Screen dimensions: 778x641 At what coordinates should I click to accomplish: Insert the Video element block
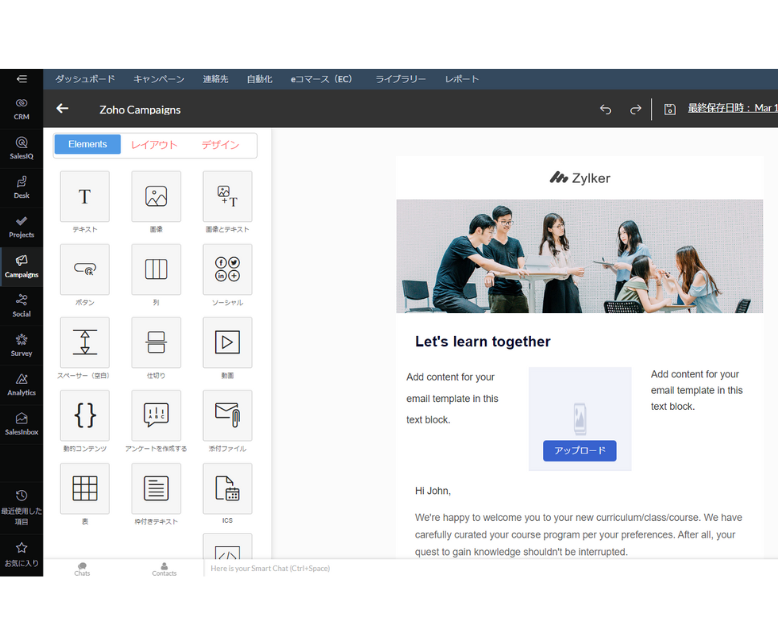(x=227, y=343)
